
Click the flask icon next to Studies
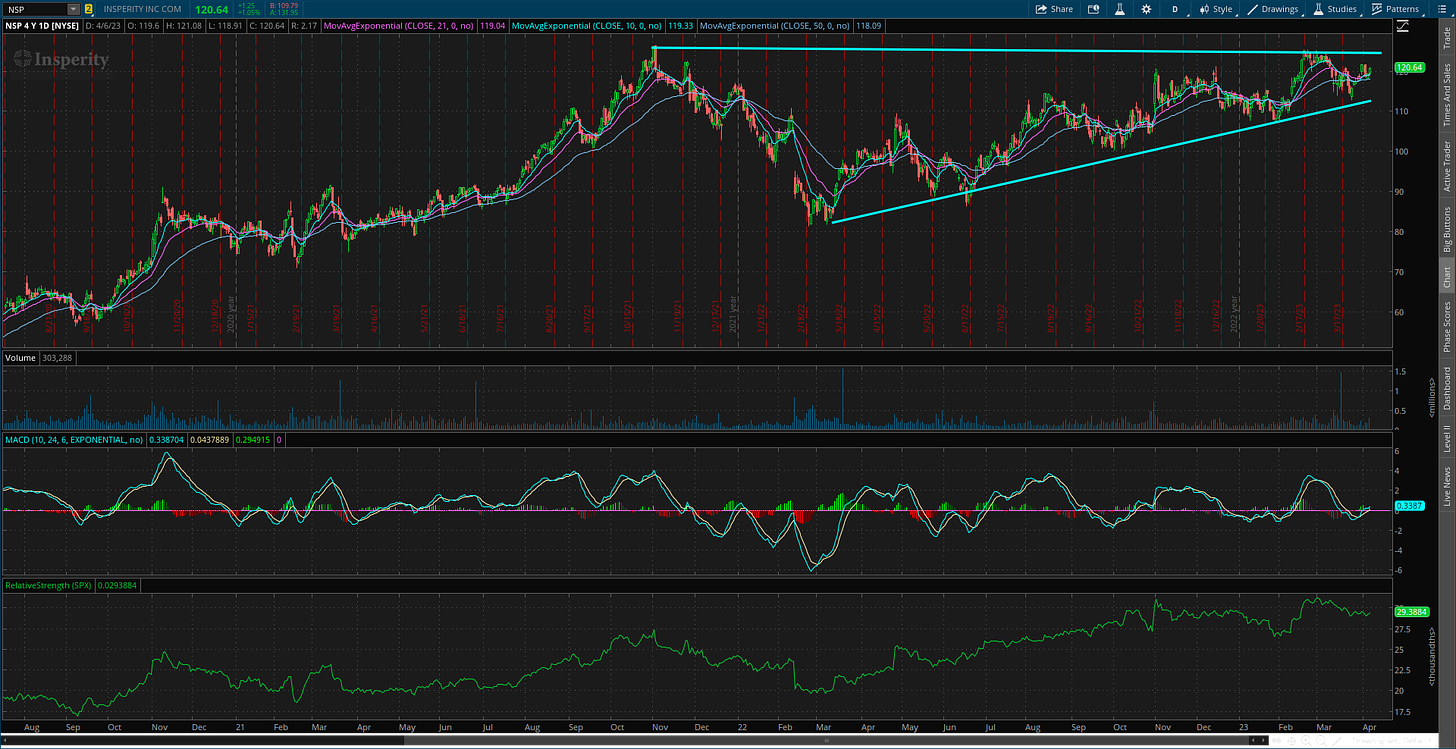1318,9
